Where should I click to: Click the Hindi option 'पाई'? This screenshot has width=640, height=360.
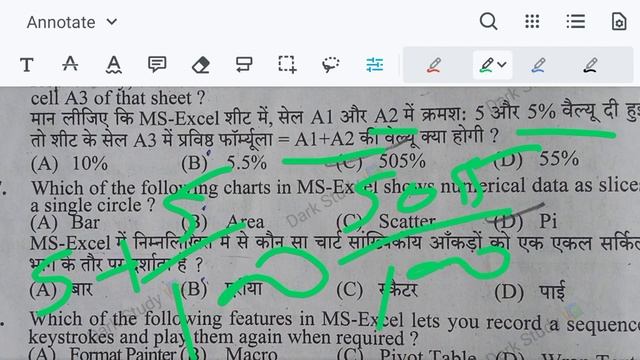[552, 292]
